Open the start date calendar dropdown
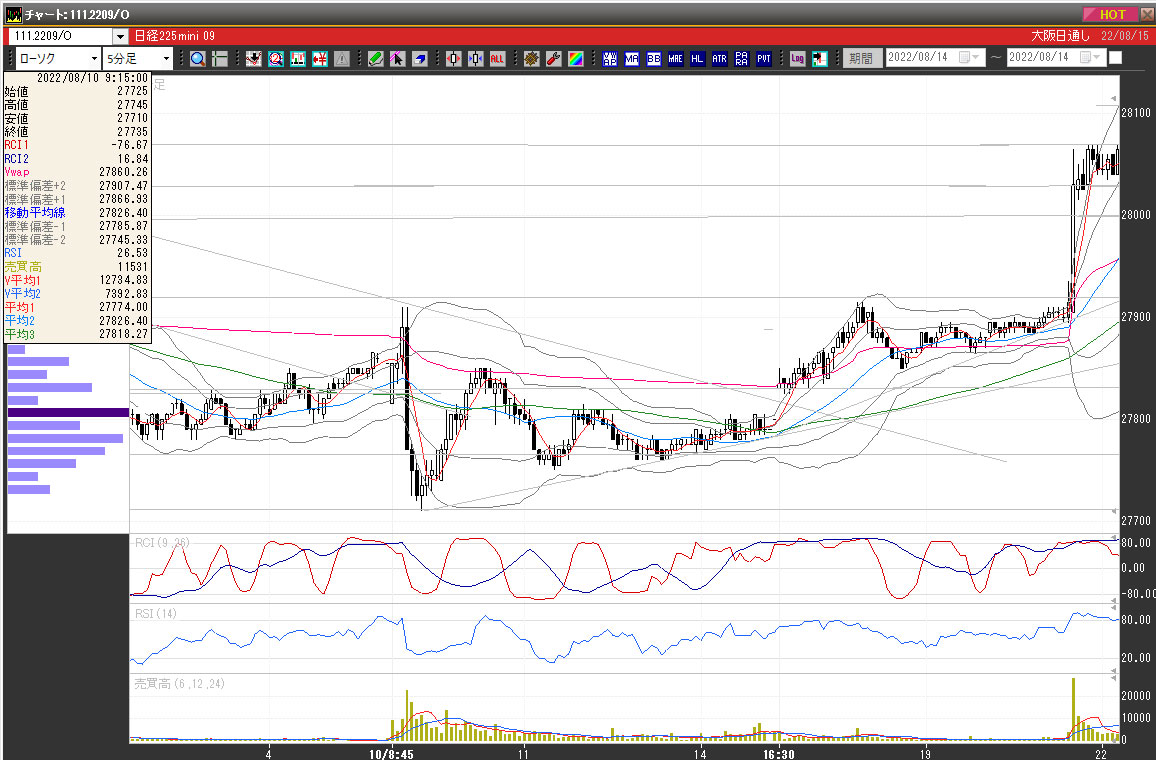This screenshot has height=760, width=1156. (969, 57)
